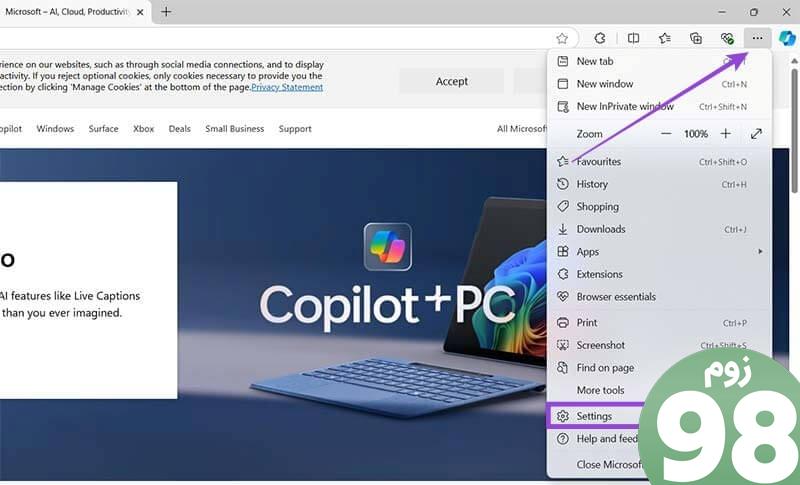Open History menu entry
Image resolution: width=800 pixels, height=485 pixels.
tap(658, 184)
